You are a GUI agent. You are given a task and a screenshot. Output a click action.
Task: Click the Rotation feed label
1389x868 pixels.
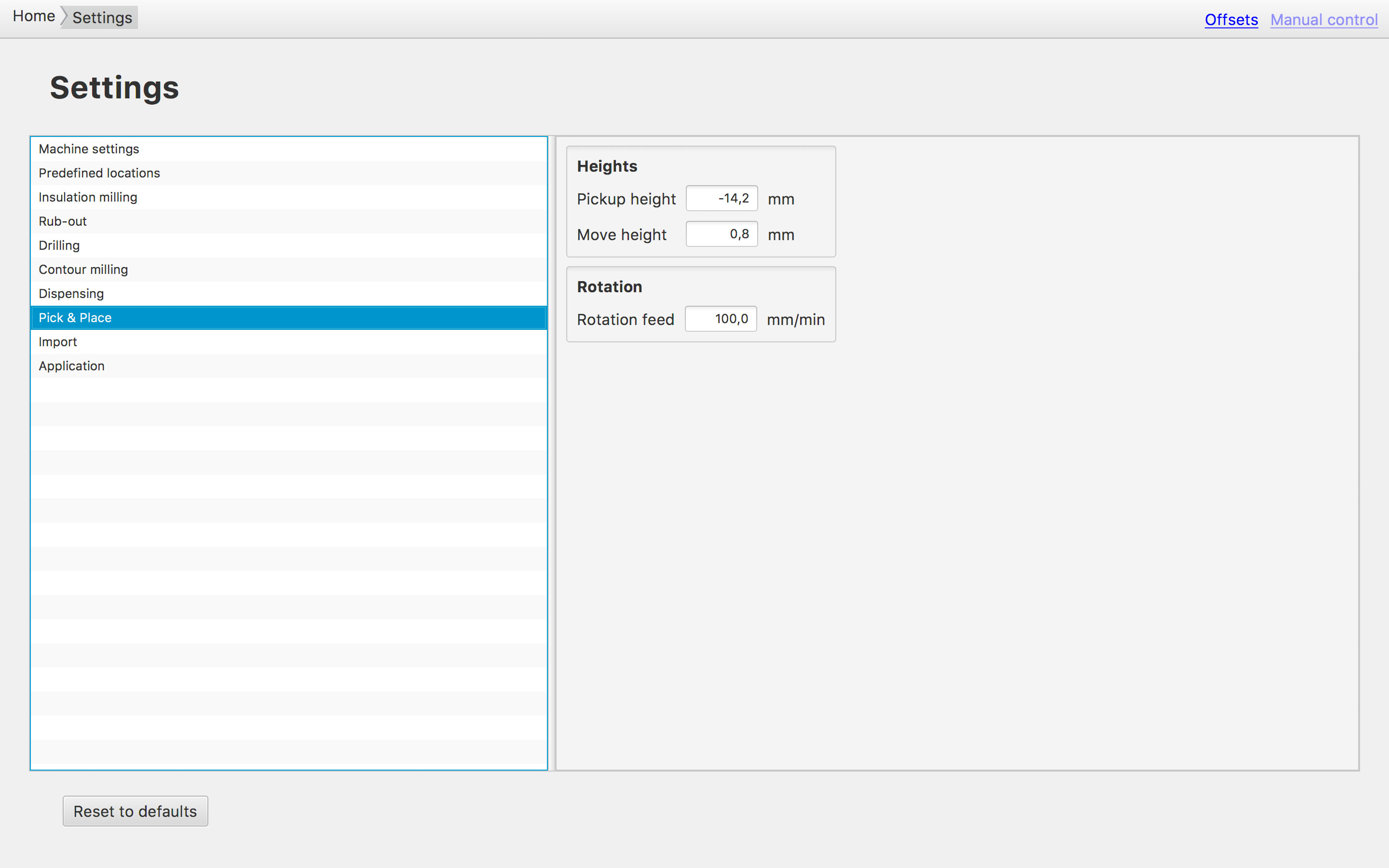click(625, 320)
